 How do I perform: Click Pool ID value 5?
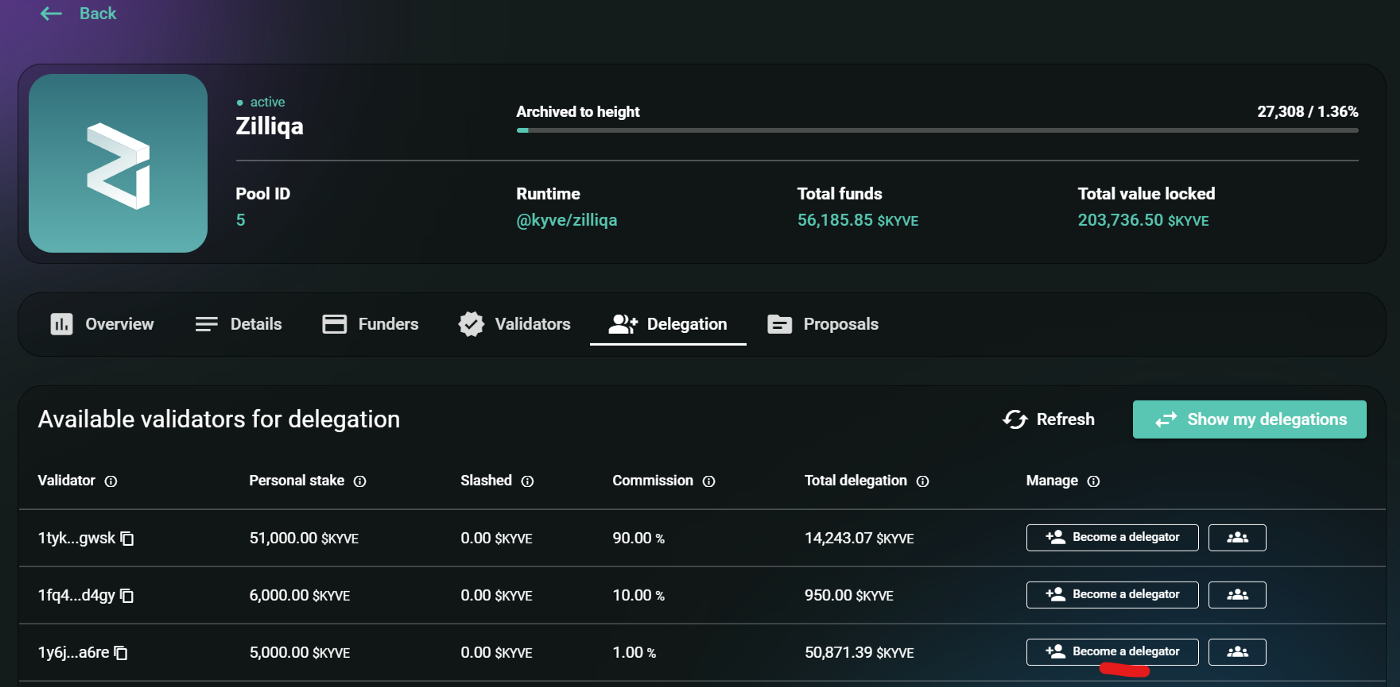(x=241, y=220)
